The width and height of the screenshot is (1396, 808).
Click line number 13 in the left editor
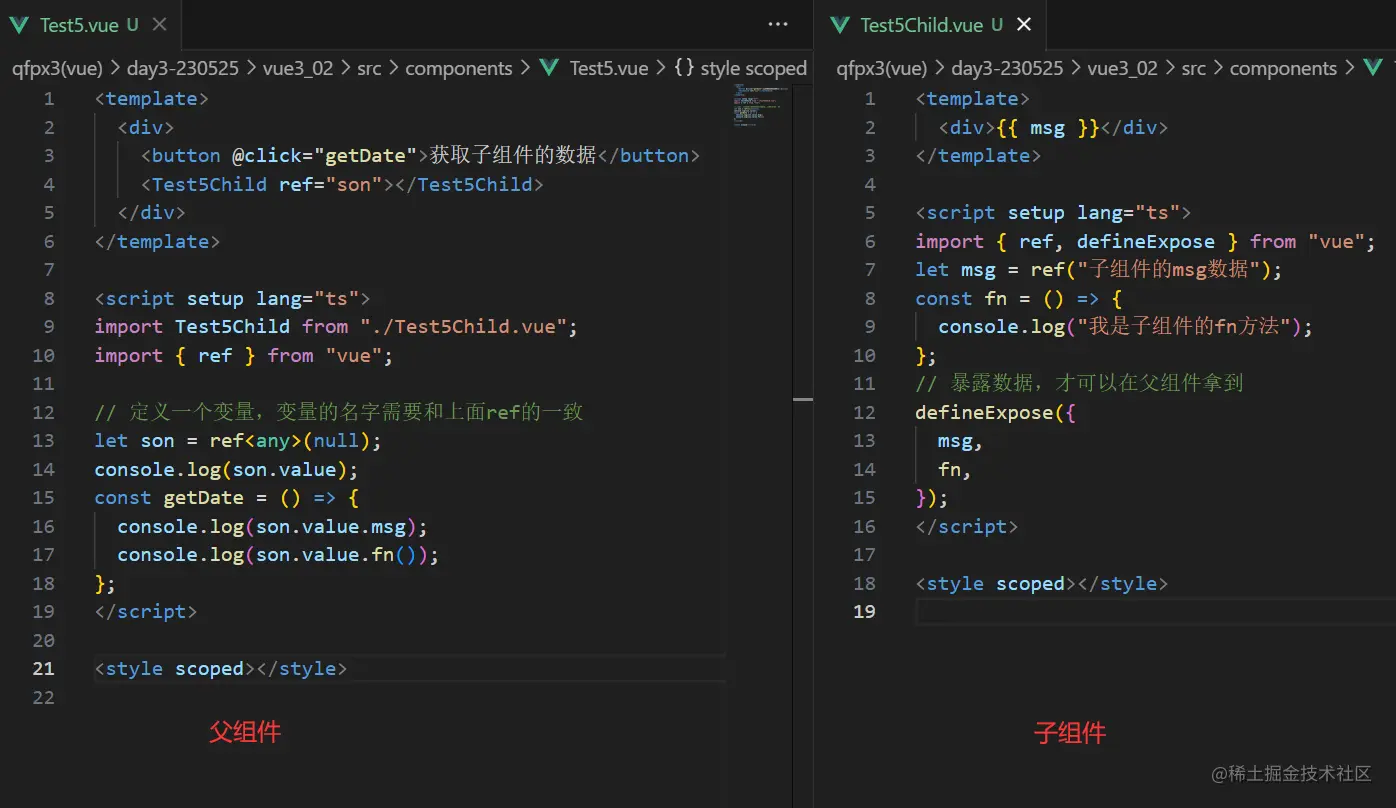point(42,440)
